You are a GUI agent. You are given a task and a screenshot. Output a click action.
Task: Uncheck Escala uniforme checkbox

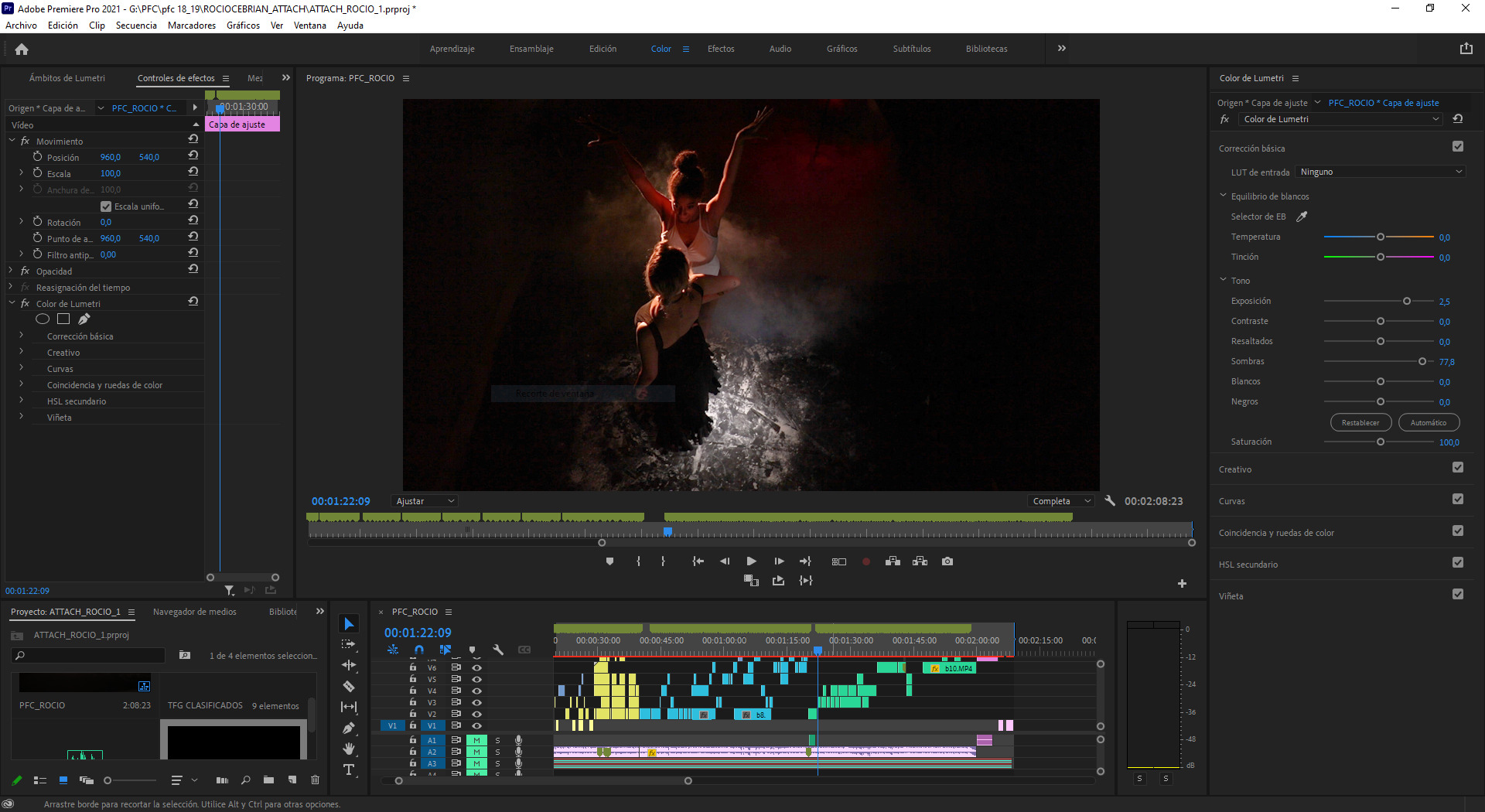pos(106,206)
